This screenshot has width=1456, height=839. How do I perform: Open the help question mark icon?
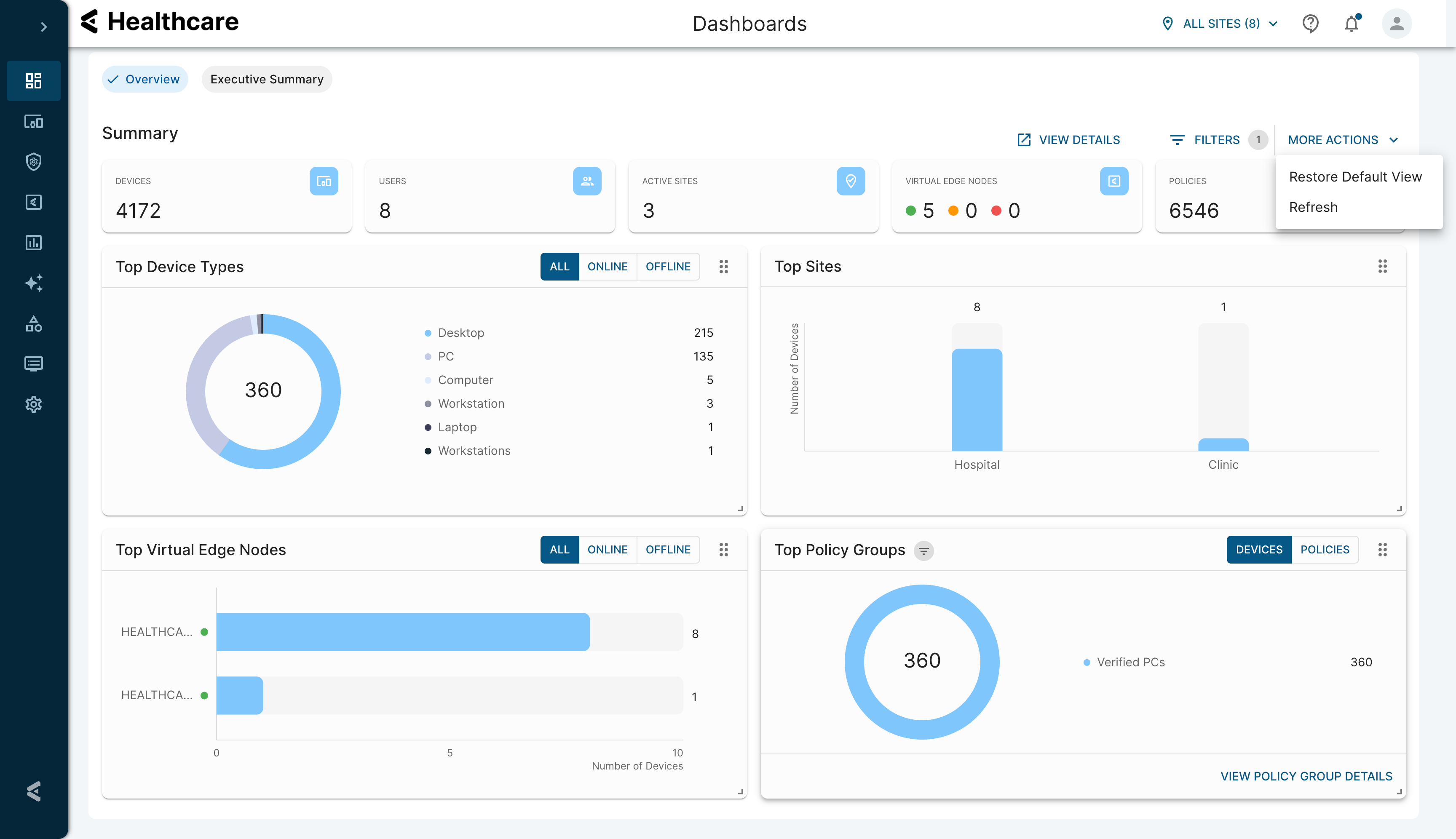tap(1310, 24)
